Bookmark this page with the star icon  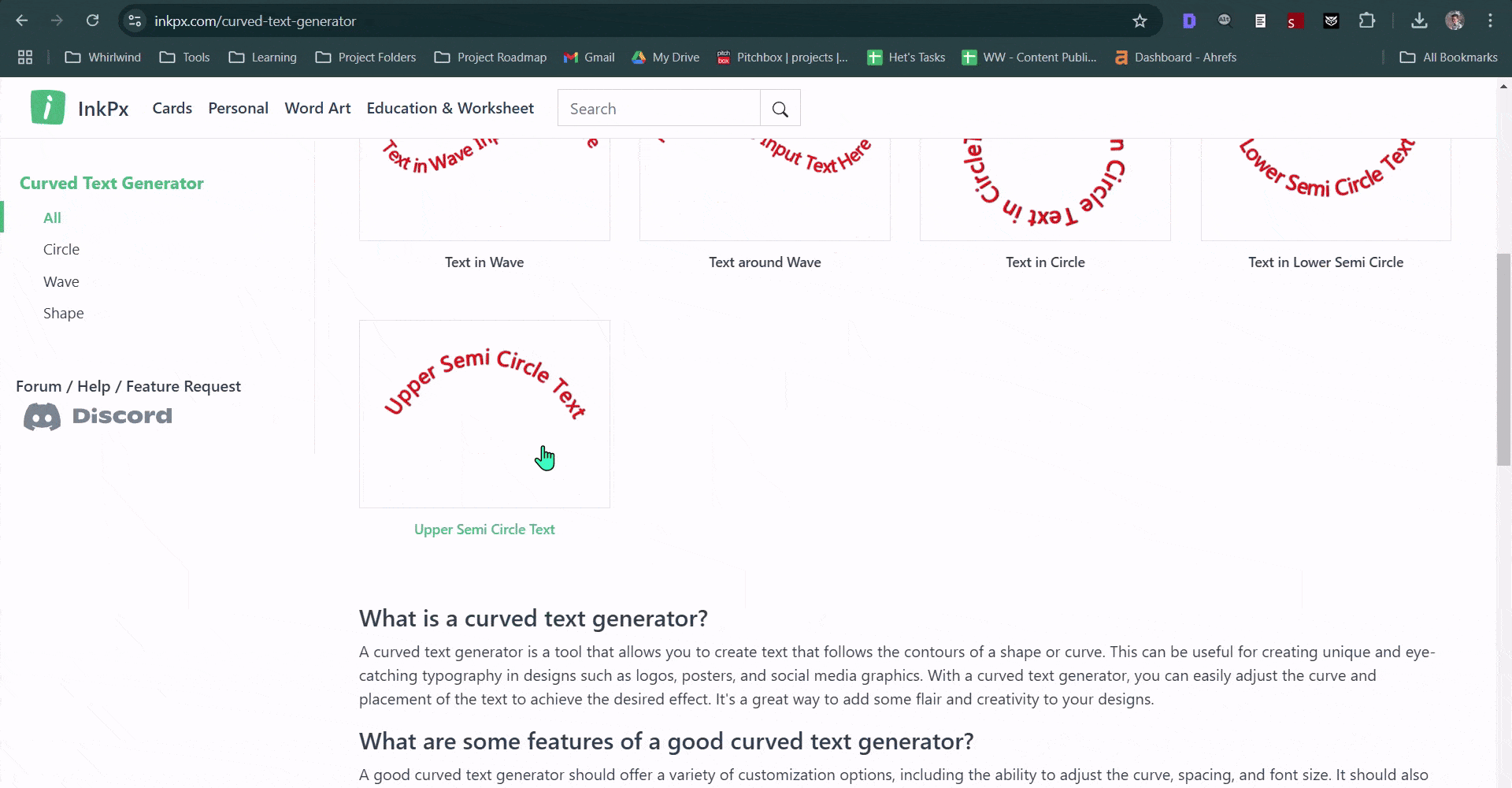coord(1140,20)
